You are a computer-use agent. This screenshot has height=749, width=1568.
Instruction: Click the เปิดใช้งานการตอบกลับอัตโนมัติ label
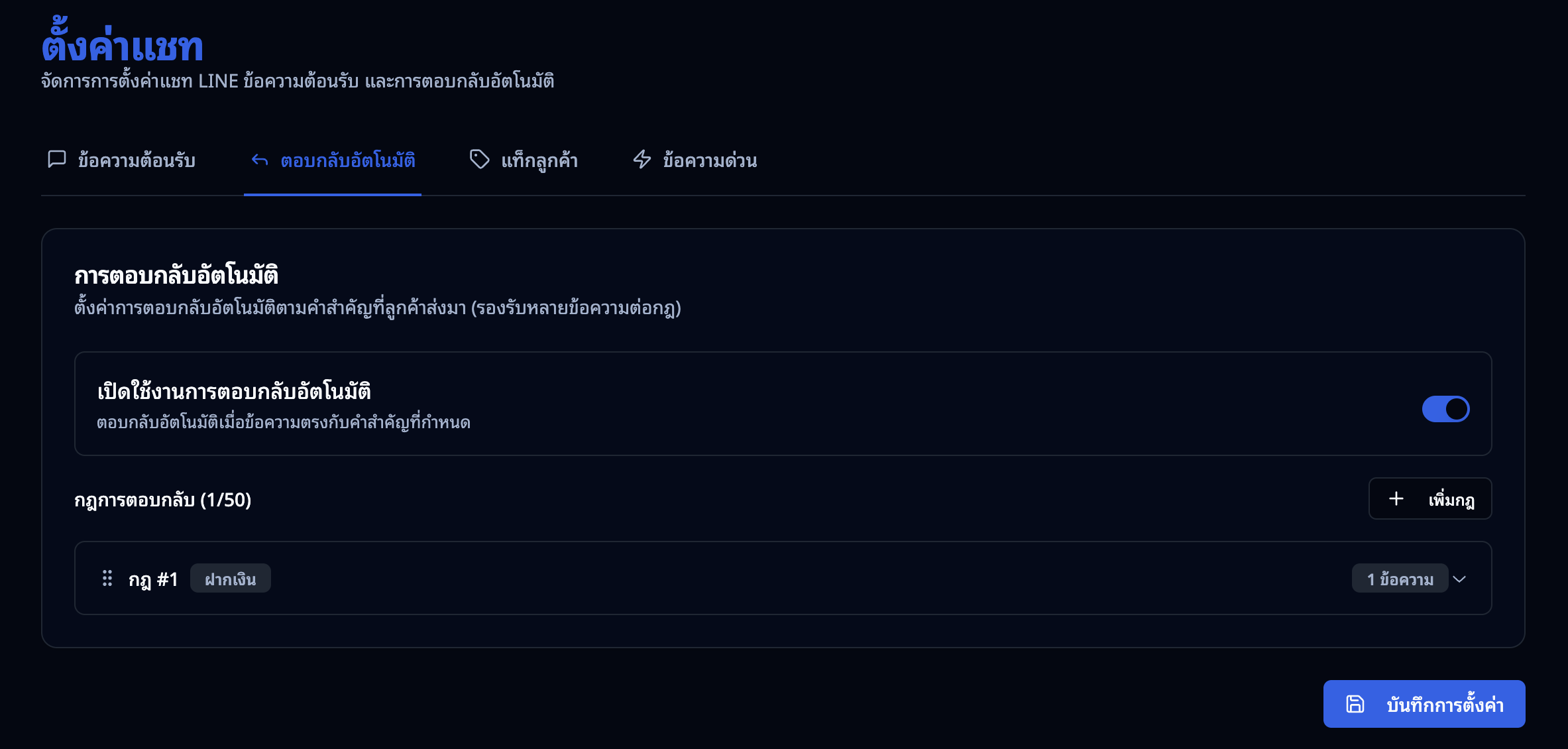tap(233, 392)
